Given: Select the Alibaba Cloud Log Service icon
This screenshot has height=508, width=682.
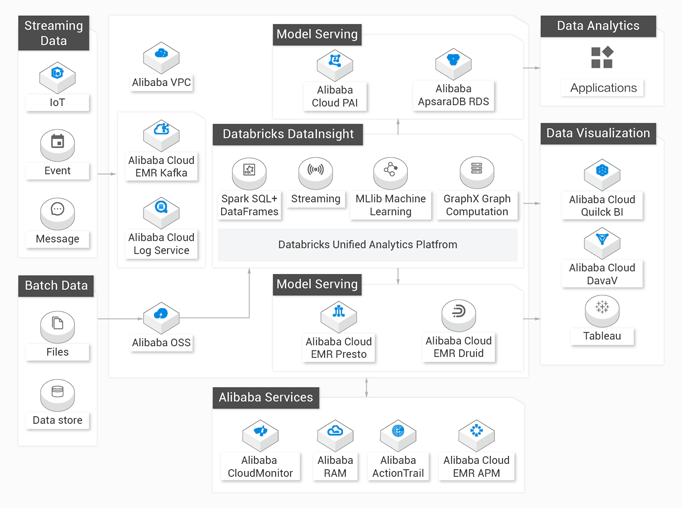Looking at the screenshot, I should point(161,212).
